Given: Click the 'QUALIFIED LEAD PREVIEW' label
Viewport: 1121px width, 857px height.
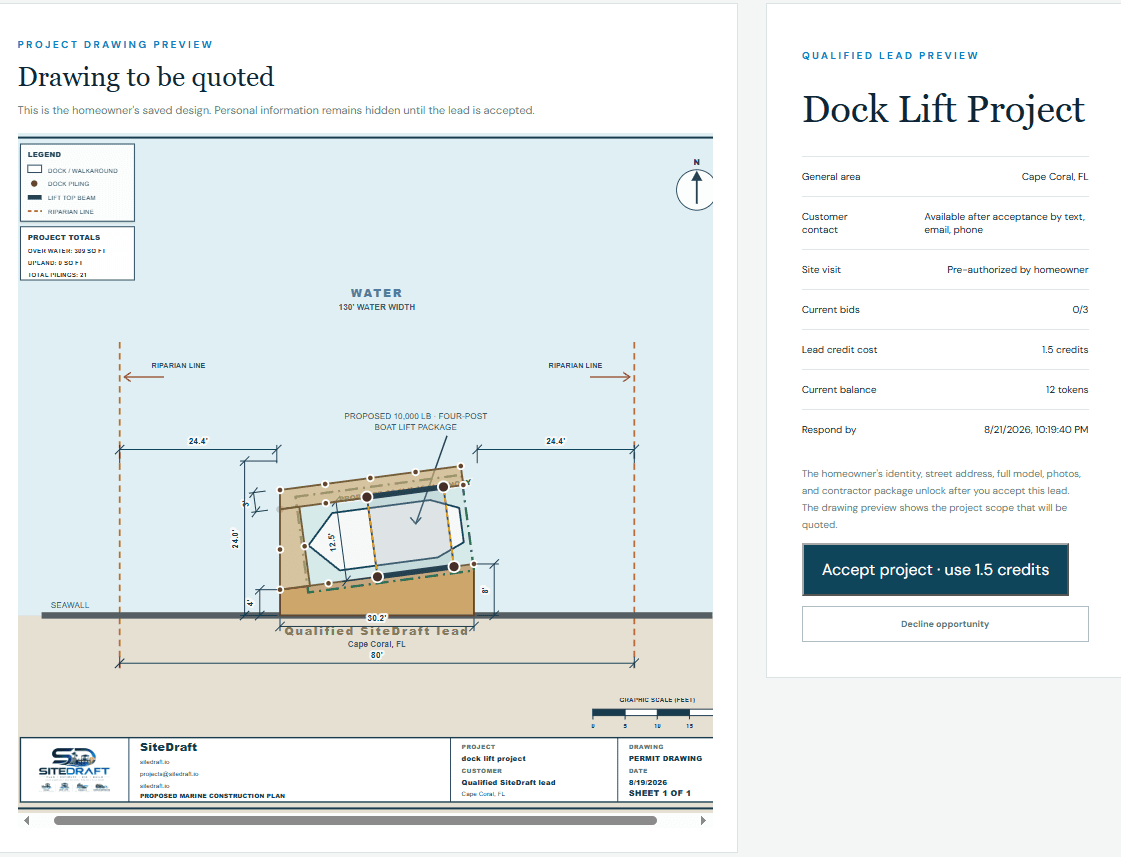Looking at the screenshot, I should tap(890, 56).
